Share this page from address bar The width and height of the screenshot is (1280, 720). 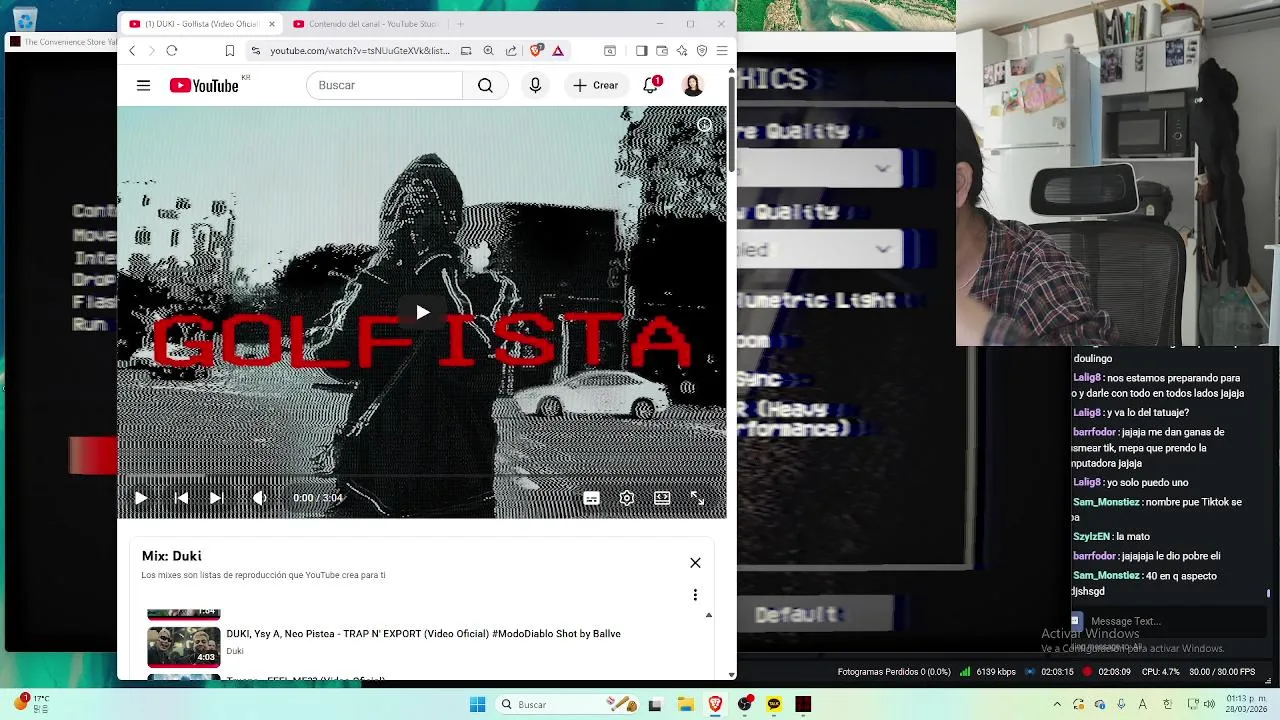tap(511, 51)
